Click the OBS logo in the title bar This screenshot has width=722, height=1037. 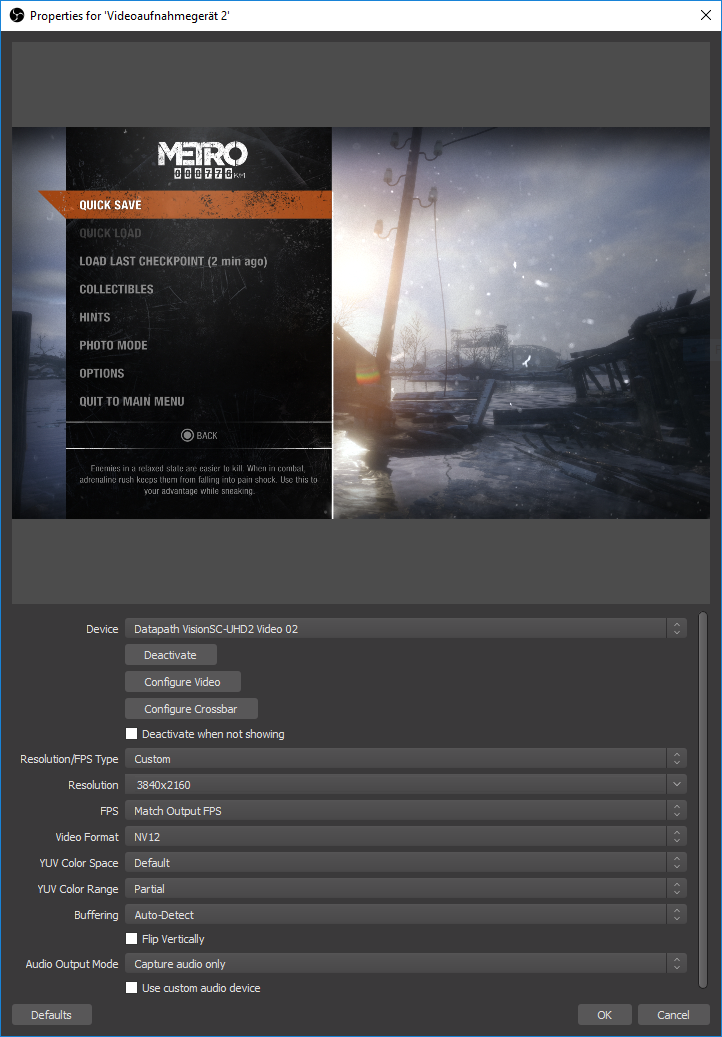(17, 15)
